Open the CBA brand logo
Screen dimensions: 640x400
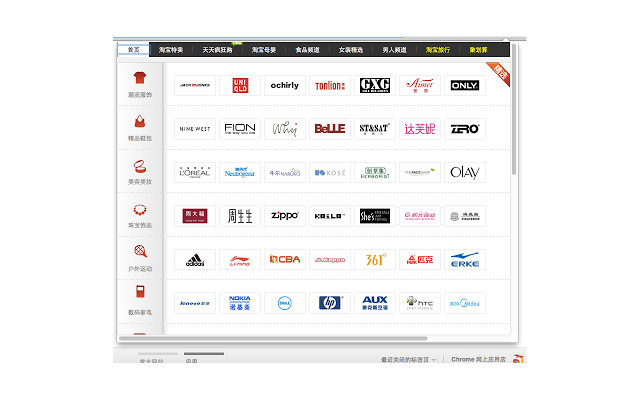285,260
